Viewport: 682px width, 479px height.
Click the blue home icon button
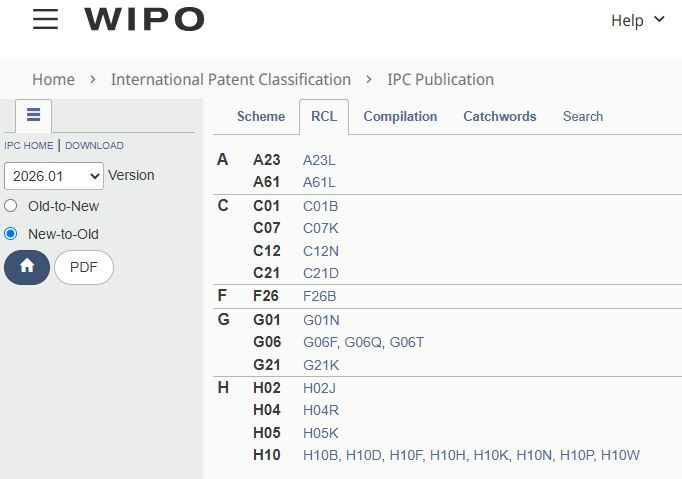[27, 267]
